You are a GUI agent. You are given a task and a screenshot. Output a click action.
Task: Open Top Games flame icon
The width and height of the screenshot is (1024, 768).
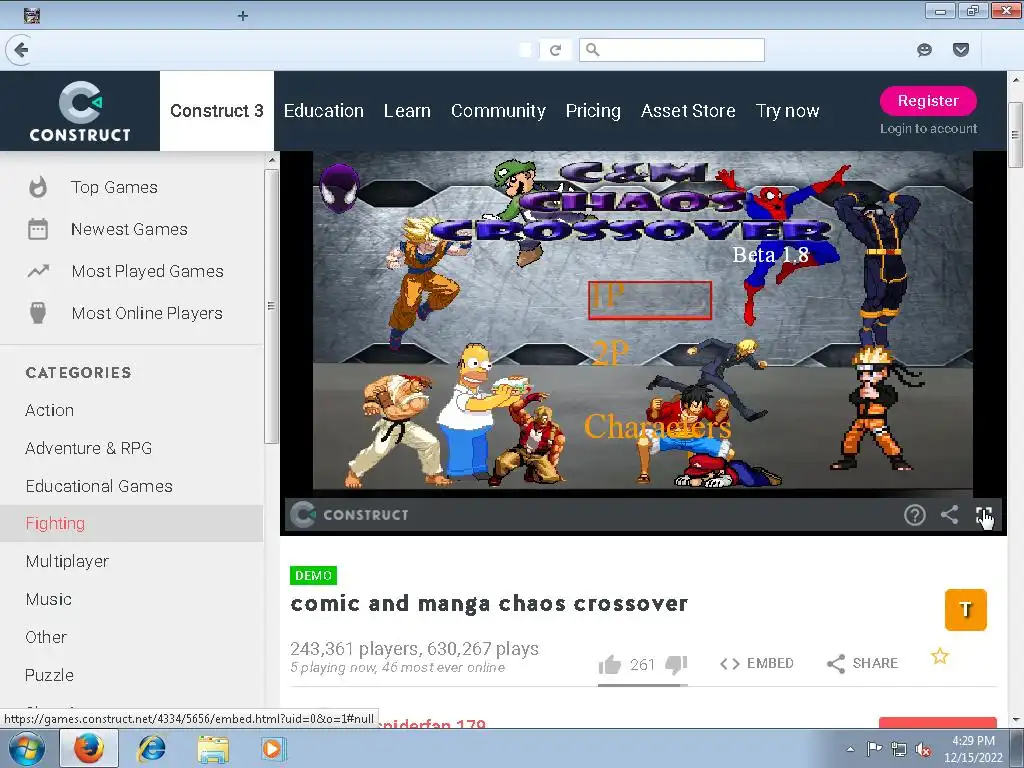39,187
